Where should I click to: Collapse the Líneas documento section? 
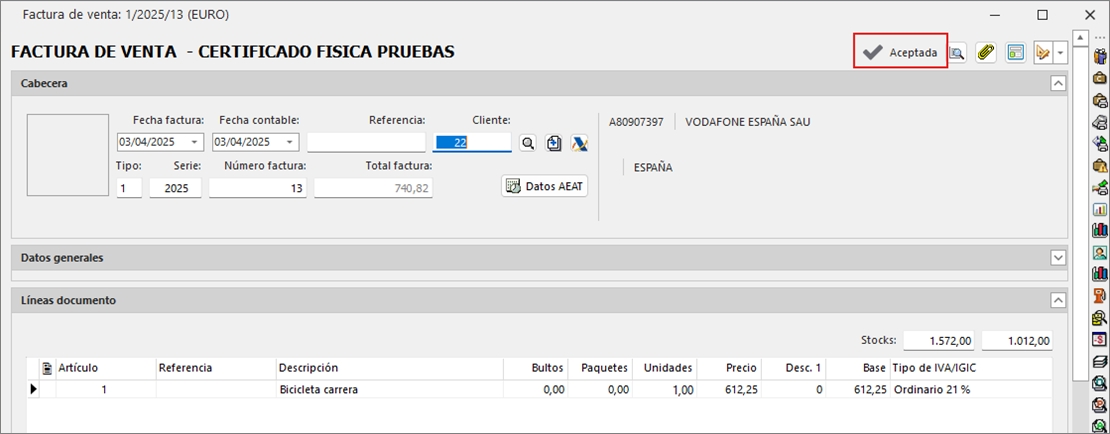[x=1058, y=300]
